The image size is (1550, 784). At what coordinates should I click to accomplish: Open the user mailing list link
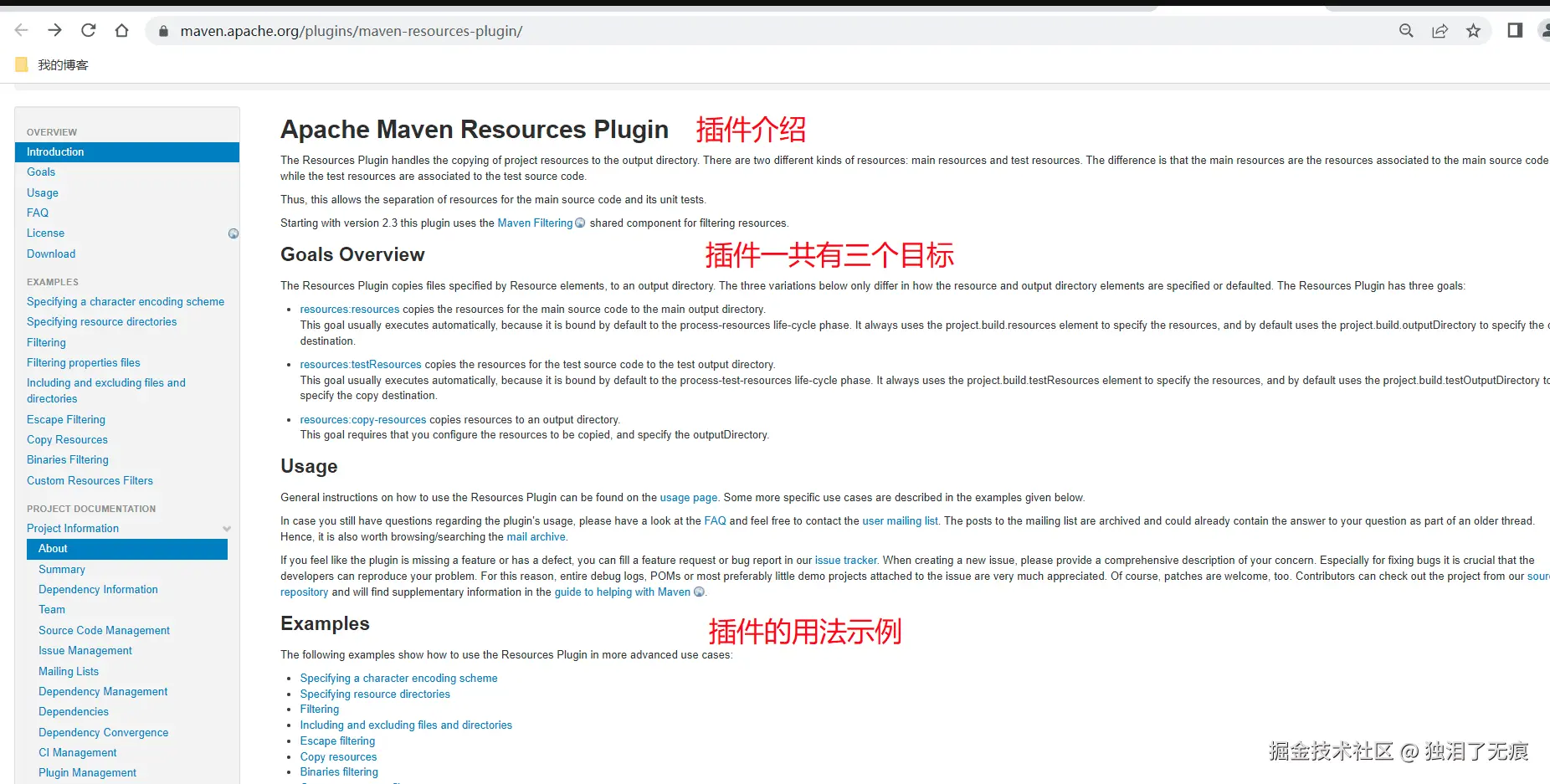click(901, 521)
